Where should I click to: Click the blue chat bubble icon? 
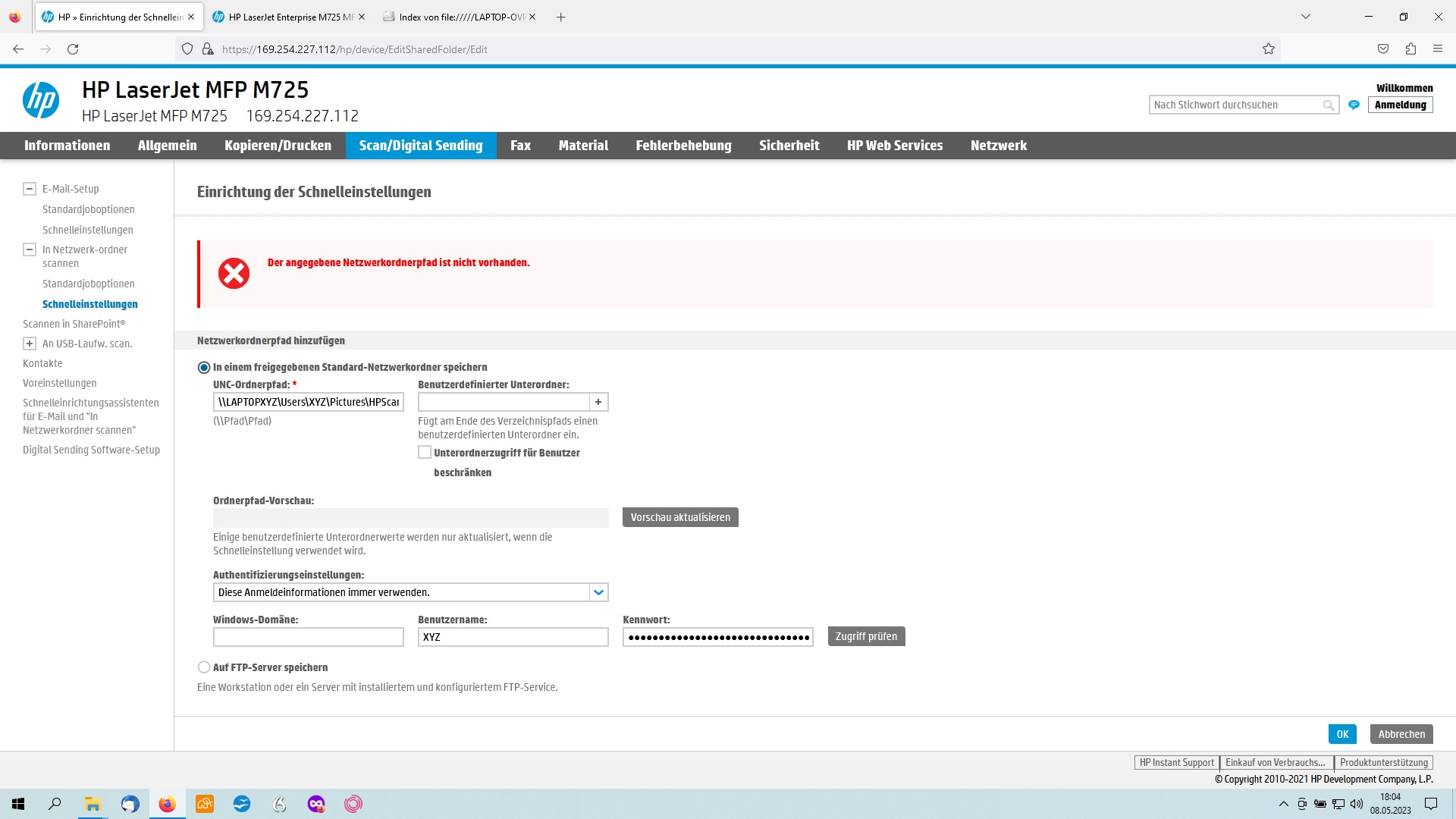click(1354, 105)
